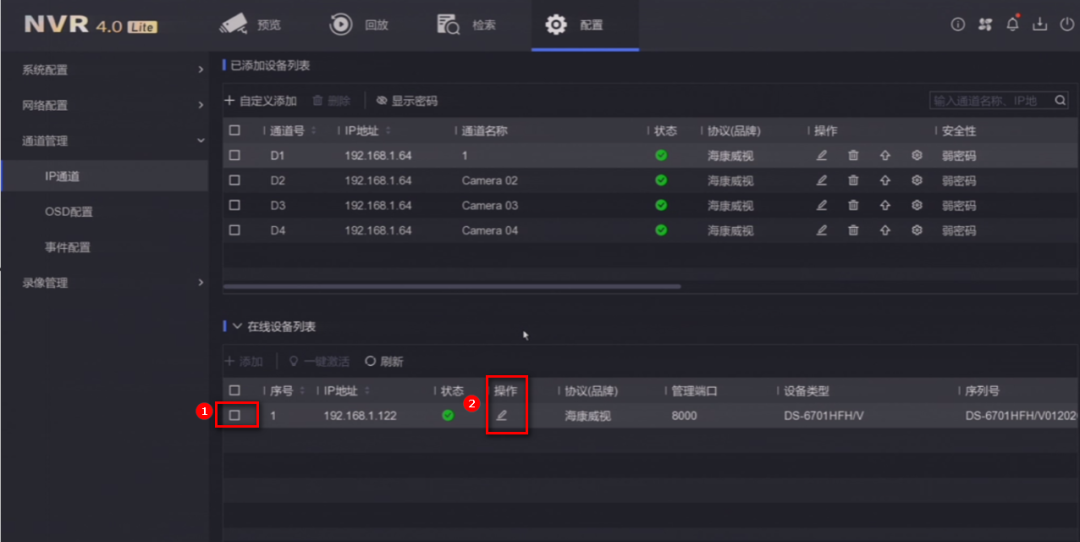Click the green status icon for D1

(661, 156)
